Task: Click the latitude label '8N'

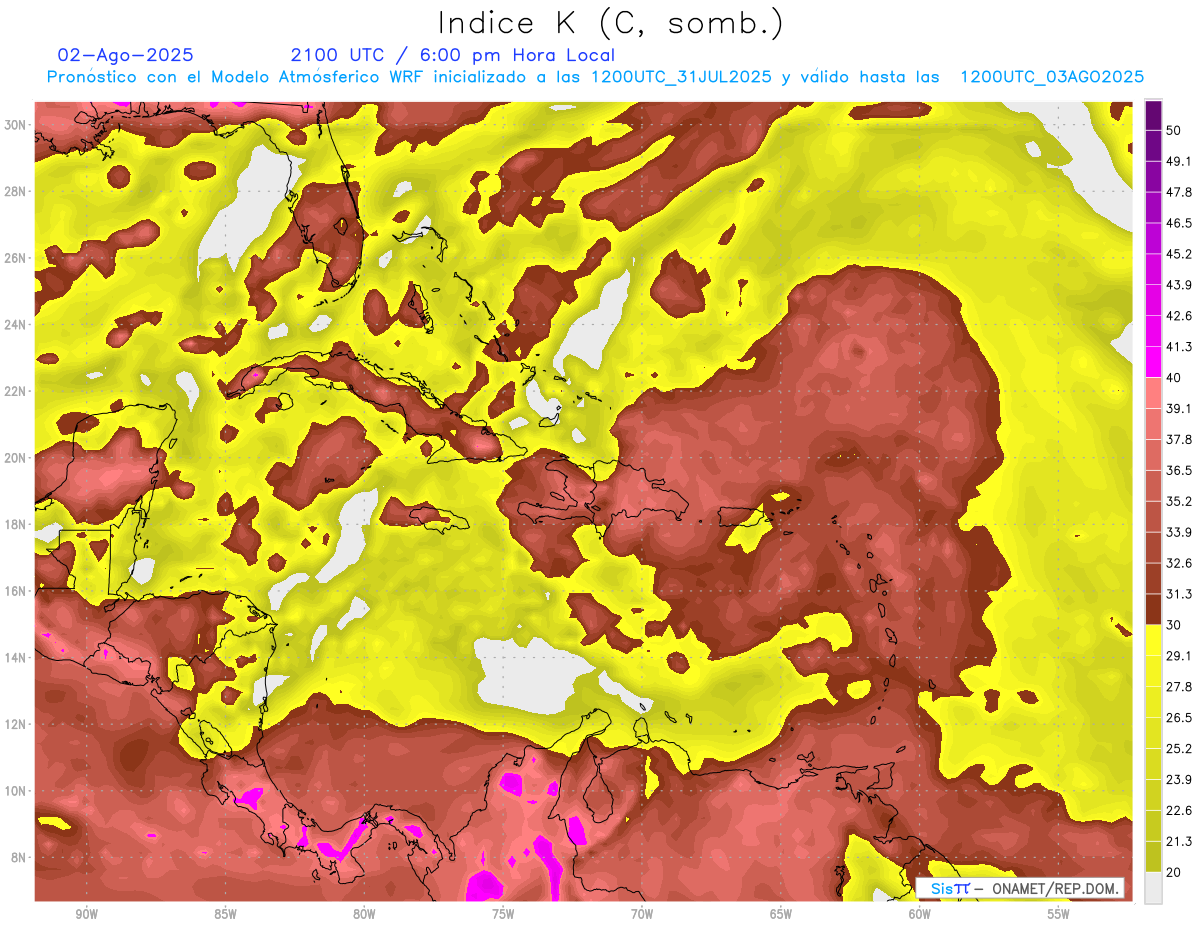Action: pos(19,858)
